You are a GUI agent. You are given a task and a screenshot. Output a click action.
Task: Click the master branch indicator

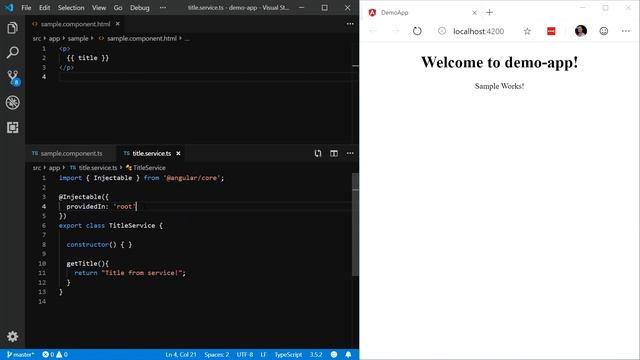[20, 354]
